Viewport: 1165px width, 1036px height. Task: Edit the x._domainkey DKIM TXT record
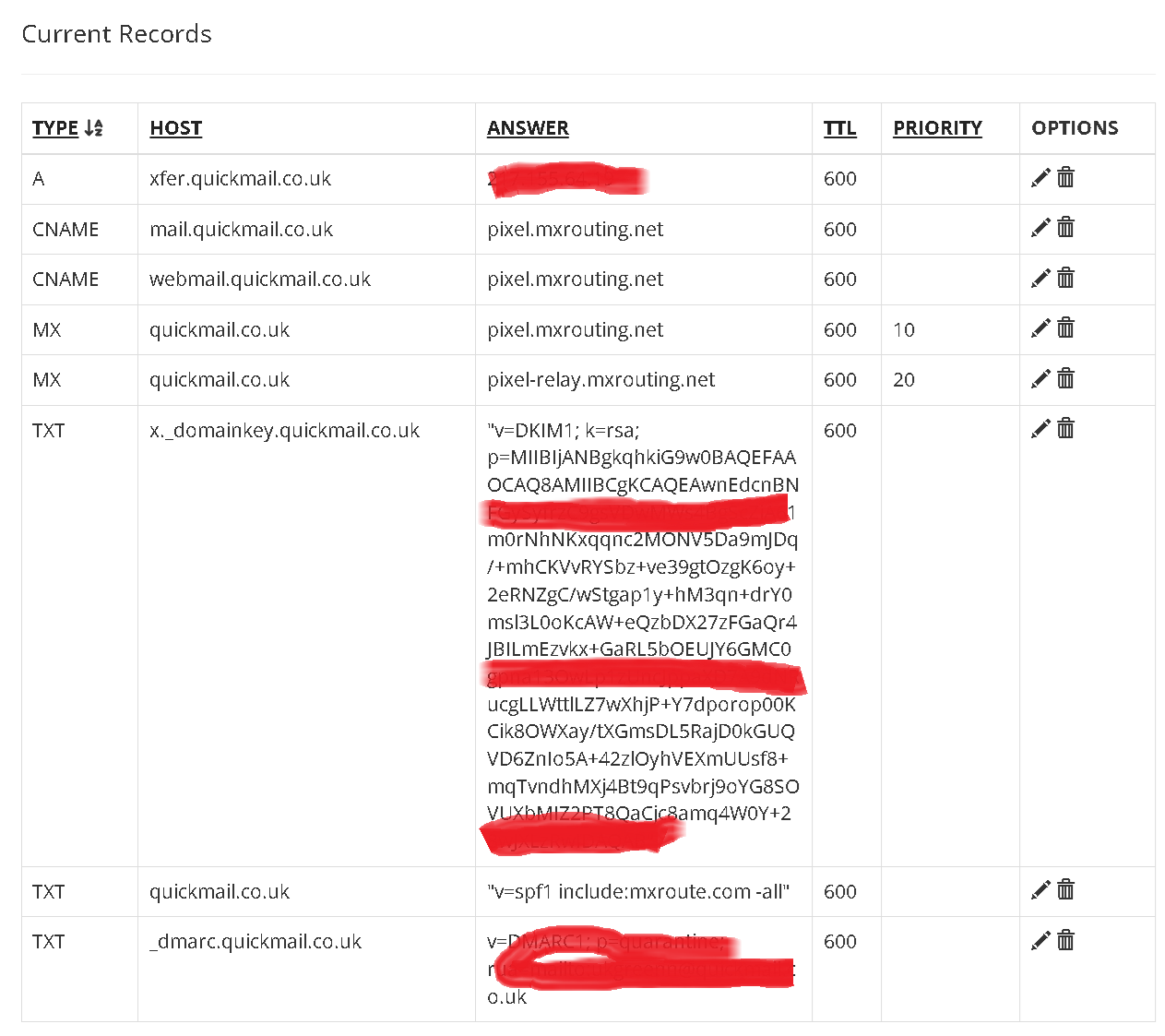(1040, 429)
